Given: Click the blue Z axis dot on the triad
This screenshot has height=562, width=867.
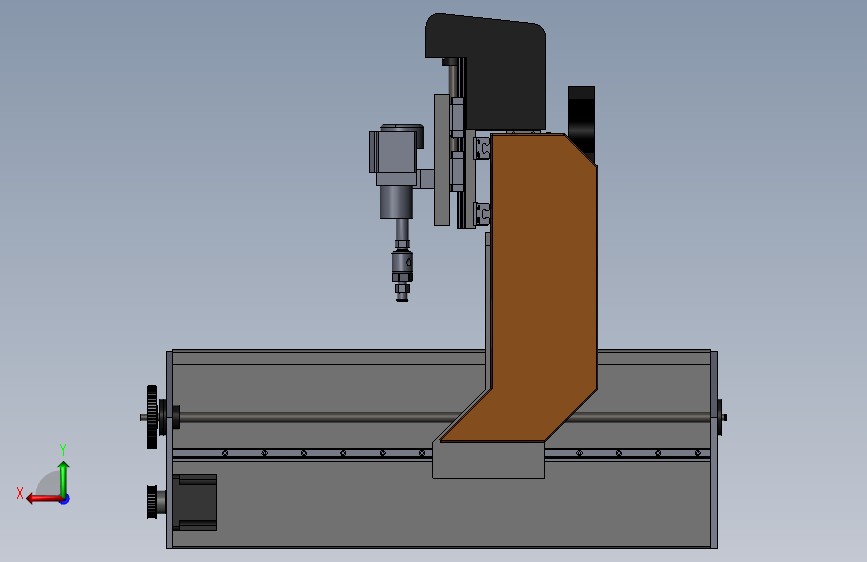Looking at the screenshot, I should 65,499.
